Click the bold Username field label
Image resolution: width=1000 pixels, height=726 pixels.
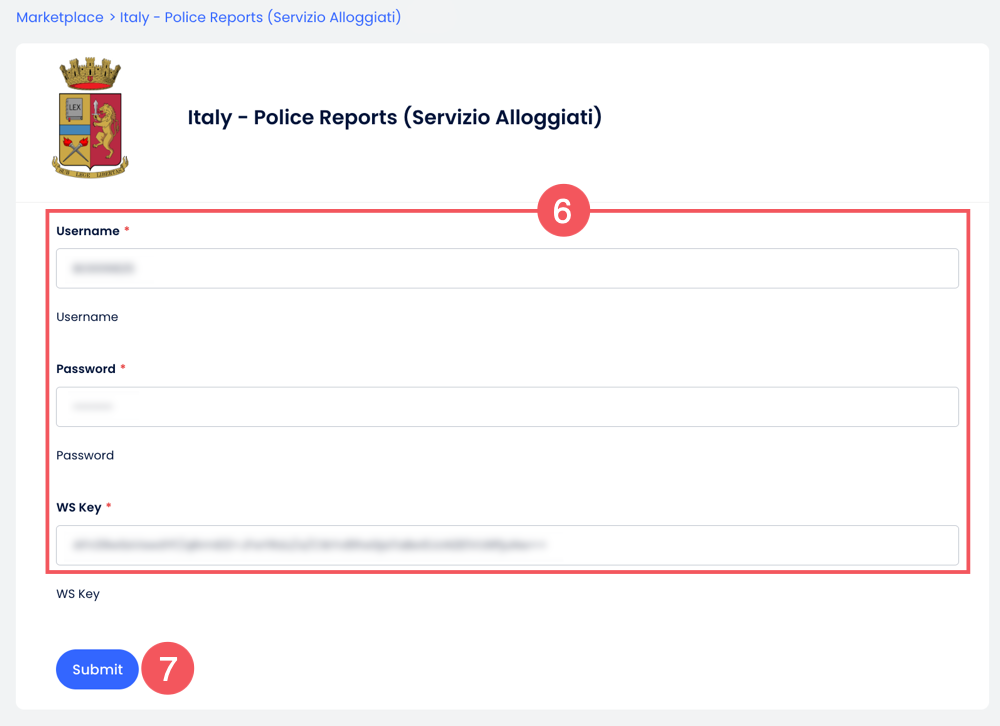click(x=88, y=231)
